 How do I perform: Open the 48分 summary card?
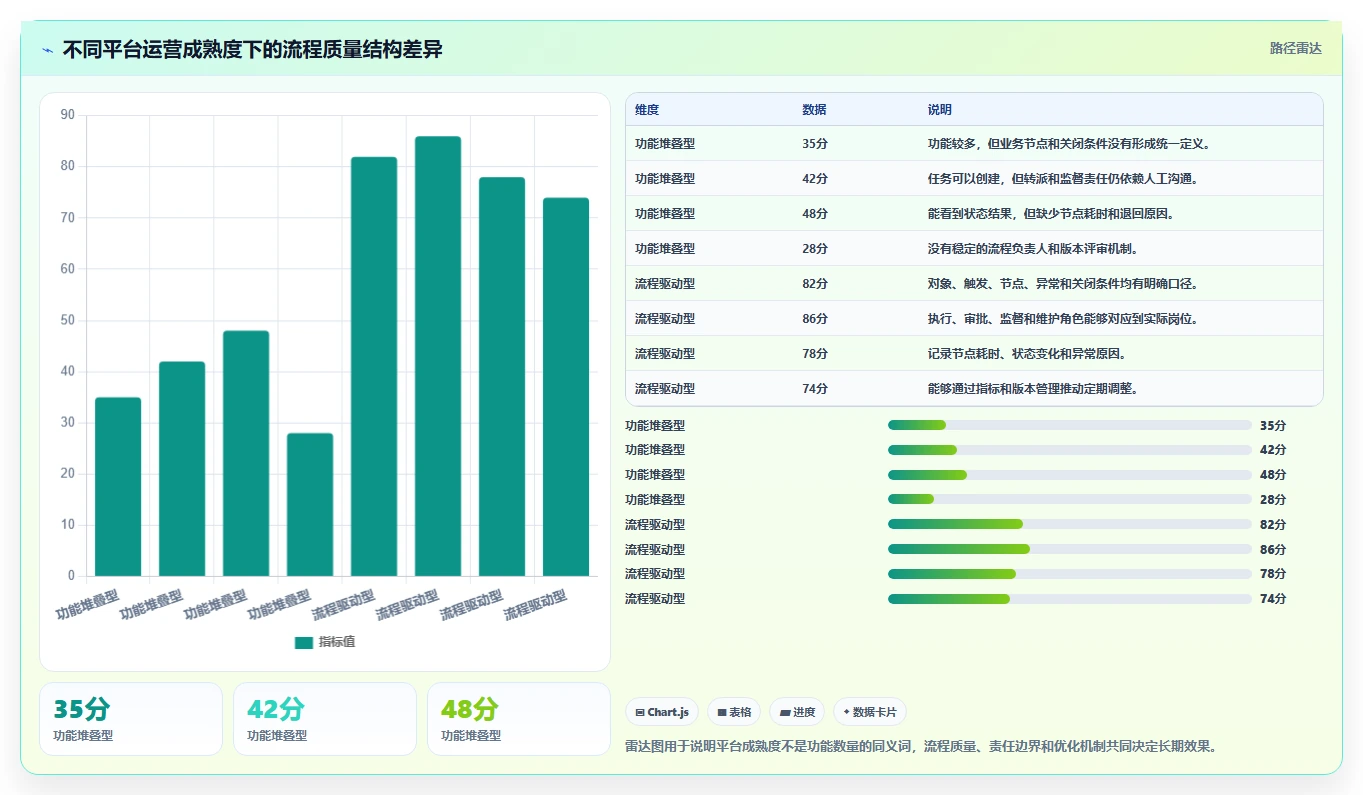point(519,719)
